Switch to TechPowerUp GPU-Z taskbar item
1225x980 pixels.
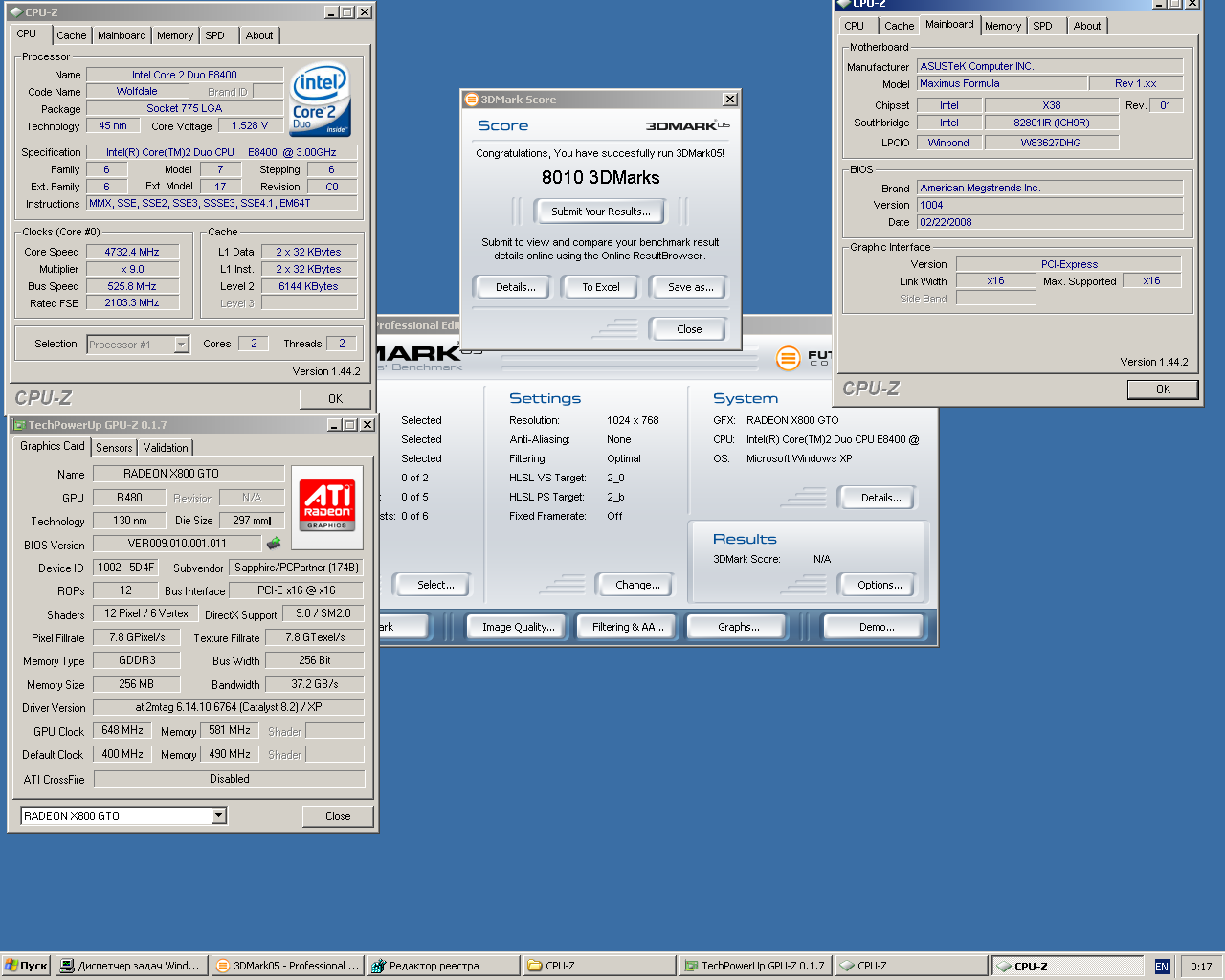[x=755, y=966]
